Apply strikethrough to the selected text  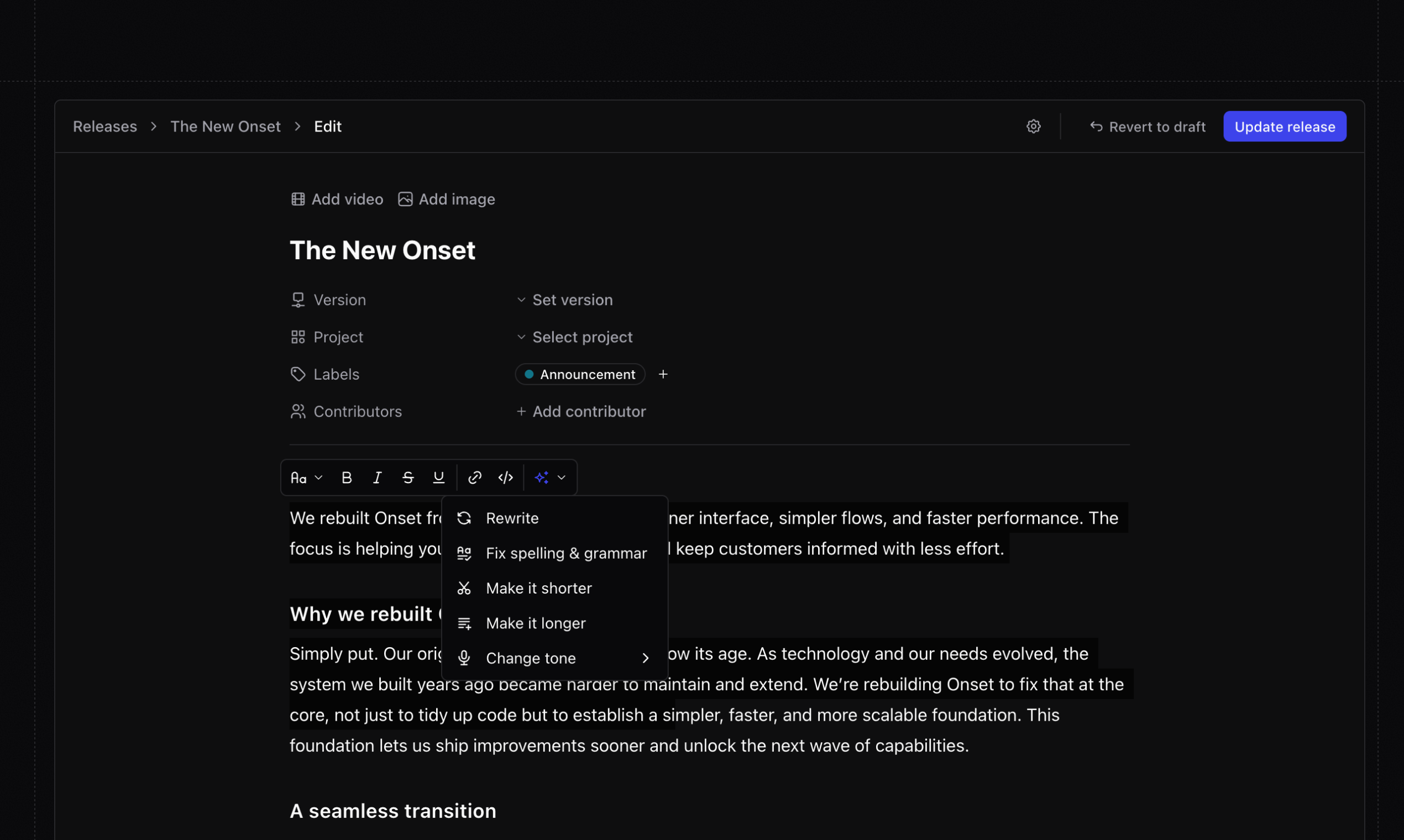point(407,477)
